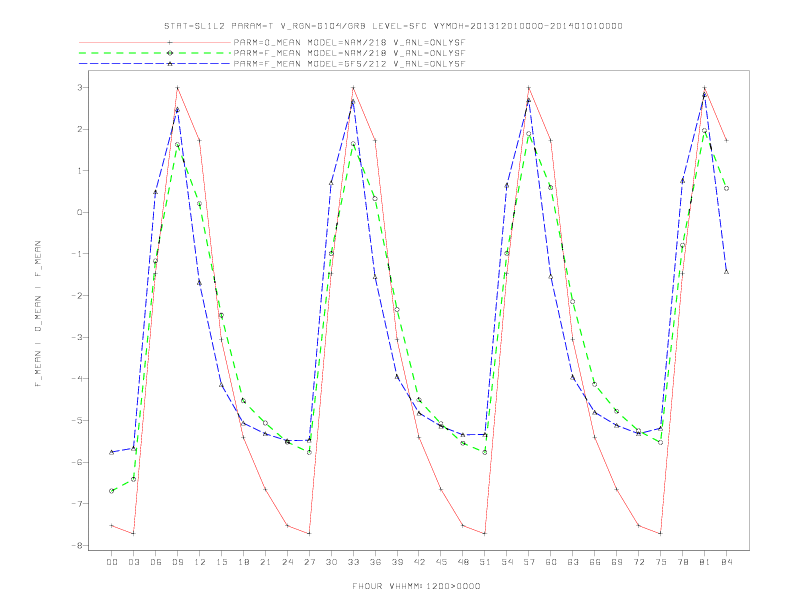Click the x-axis tick label 63
This screenshot has width=792, height=612.
click(573, 562)
